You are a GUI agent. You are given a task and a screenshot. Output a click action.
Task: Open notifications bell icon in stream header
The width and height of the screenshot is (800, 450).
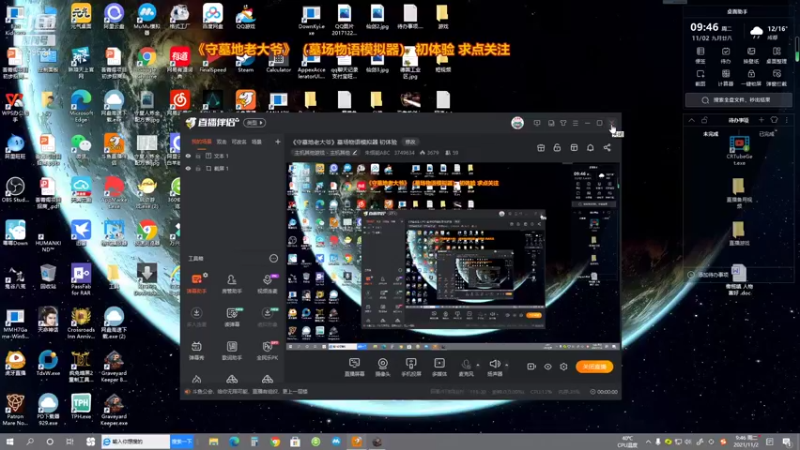(x=590, y=147)
